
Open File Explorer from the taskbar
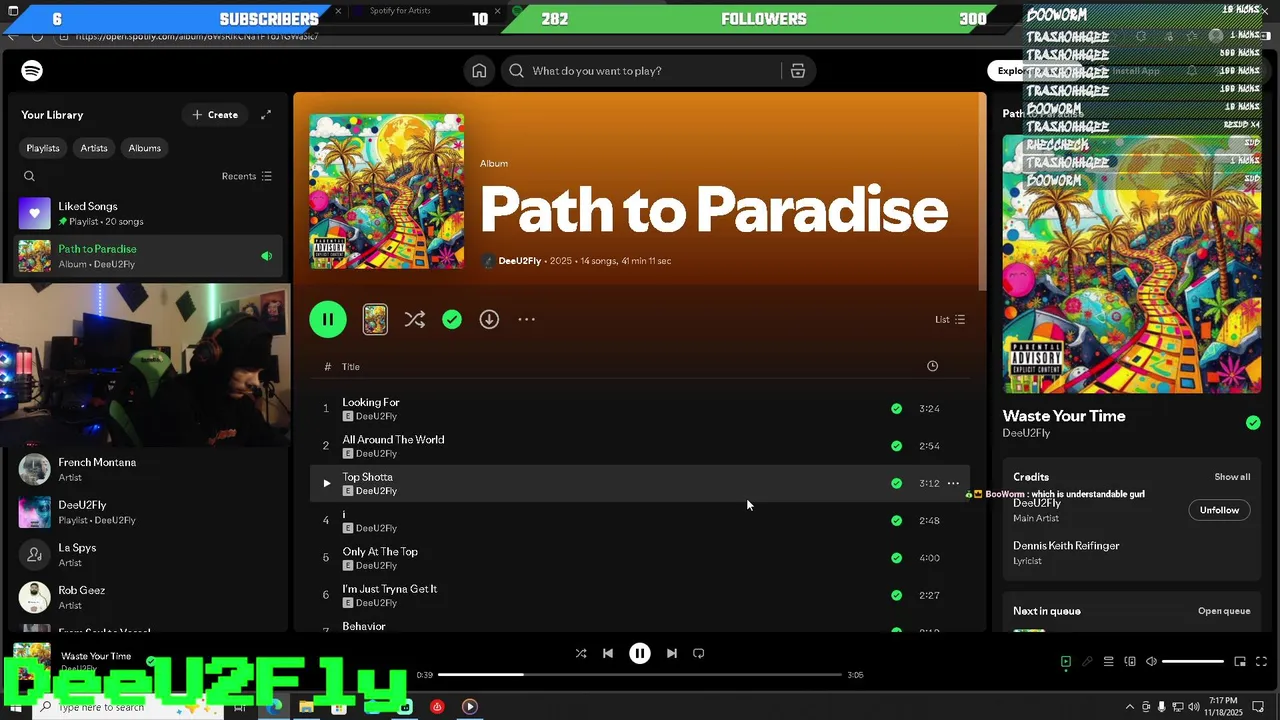coord(306,707)
